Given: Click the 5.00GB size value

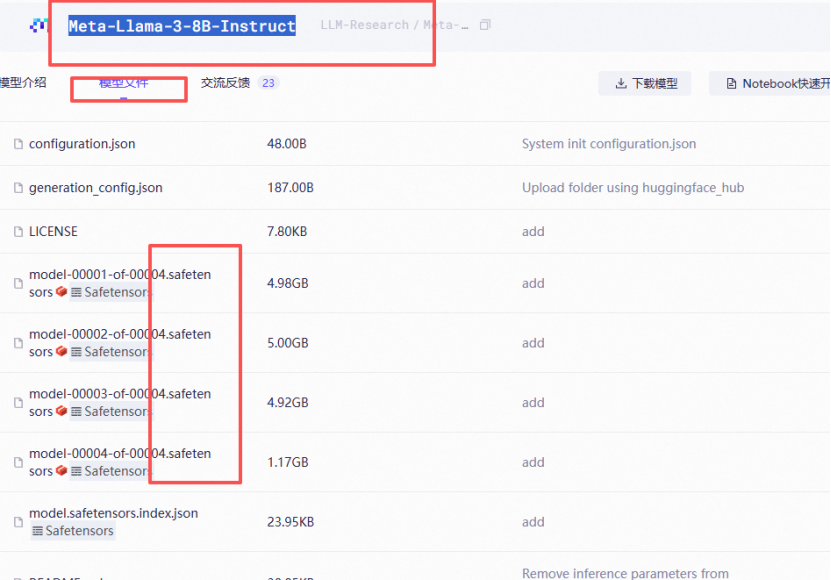Looking at the screenshot, I should (288, 343).
